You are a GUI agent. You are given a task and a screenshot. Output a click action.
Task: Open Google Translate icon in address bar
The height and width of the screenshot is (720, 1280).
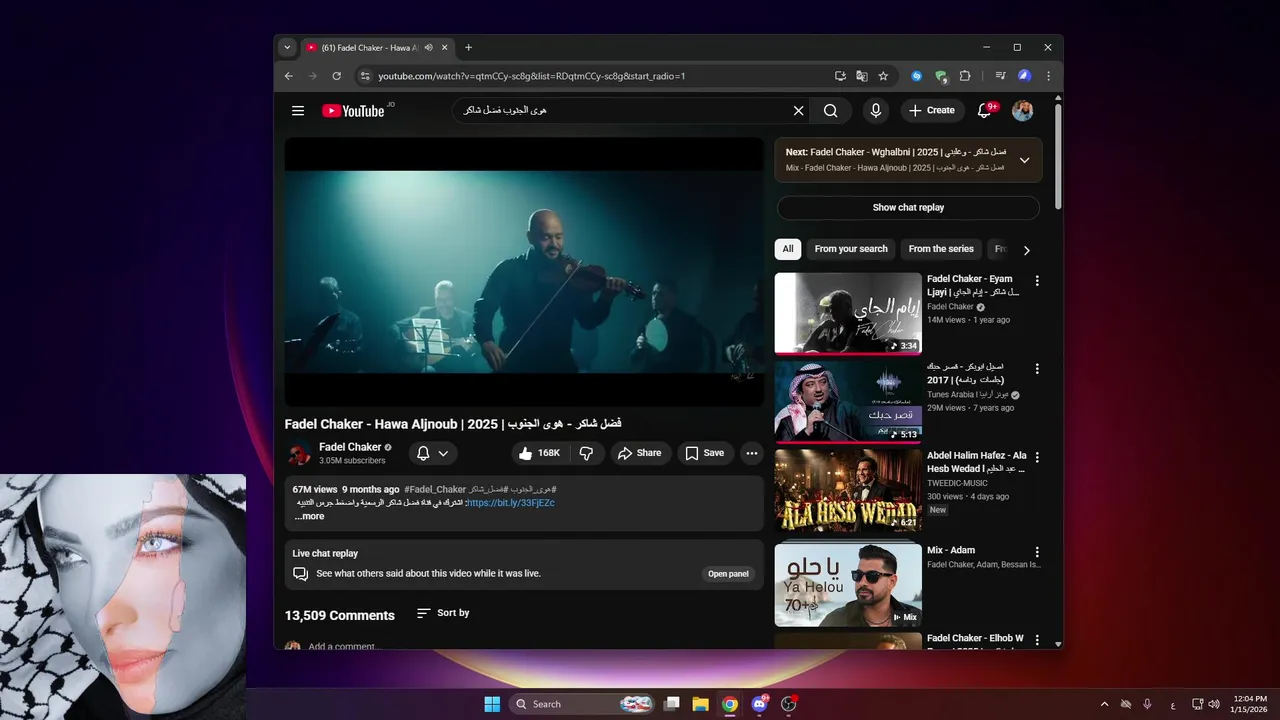(862, 76)
